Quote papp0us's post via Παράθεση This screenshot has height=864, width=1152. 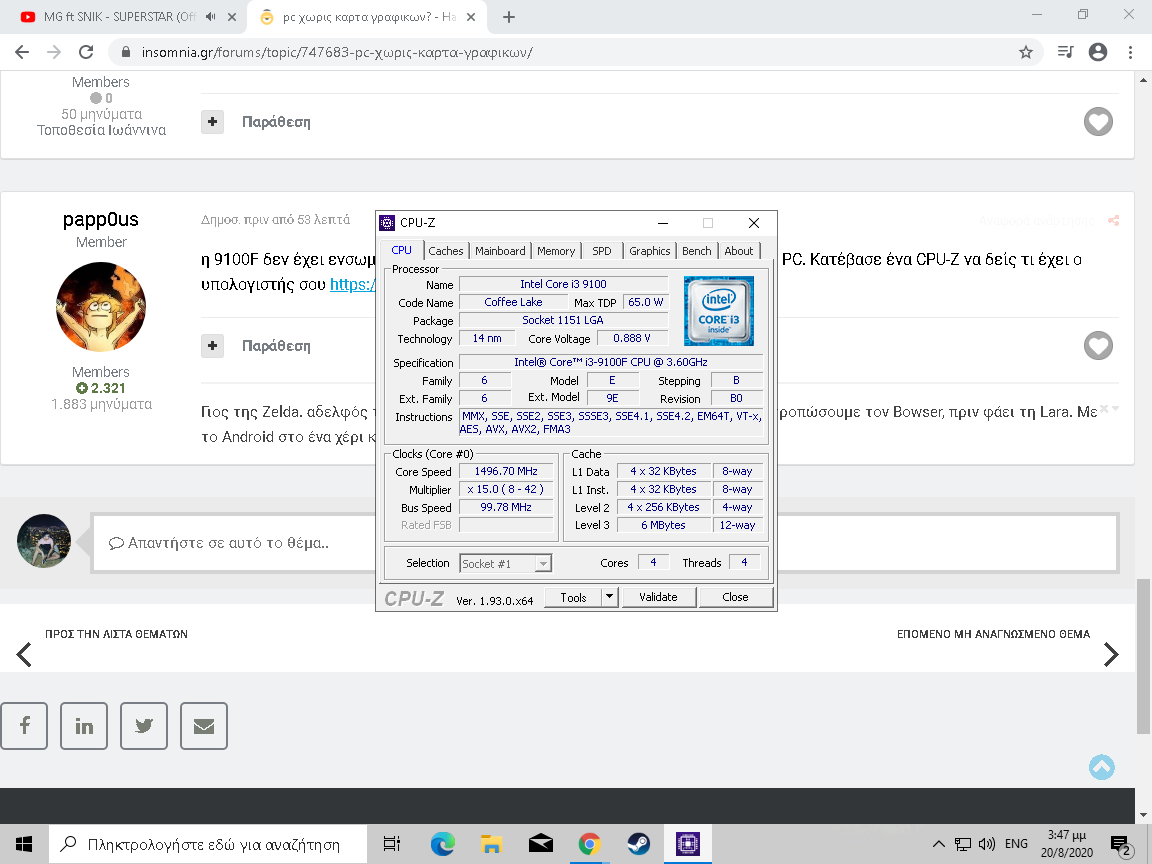(x=276, y=346)
